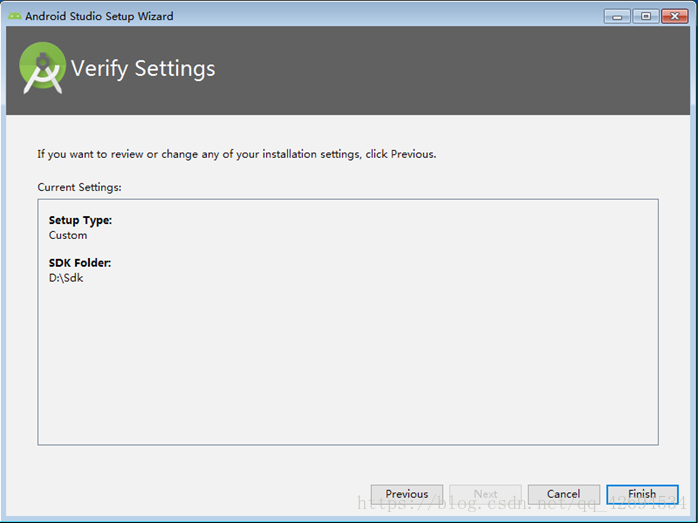The image size is (698, 523).
Task: Select the 'SDK Folder:' label
Action: point(80,263)
